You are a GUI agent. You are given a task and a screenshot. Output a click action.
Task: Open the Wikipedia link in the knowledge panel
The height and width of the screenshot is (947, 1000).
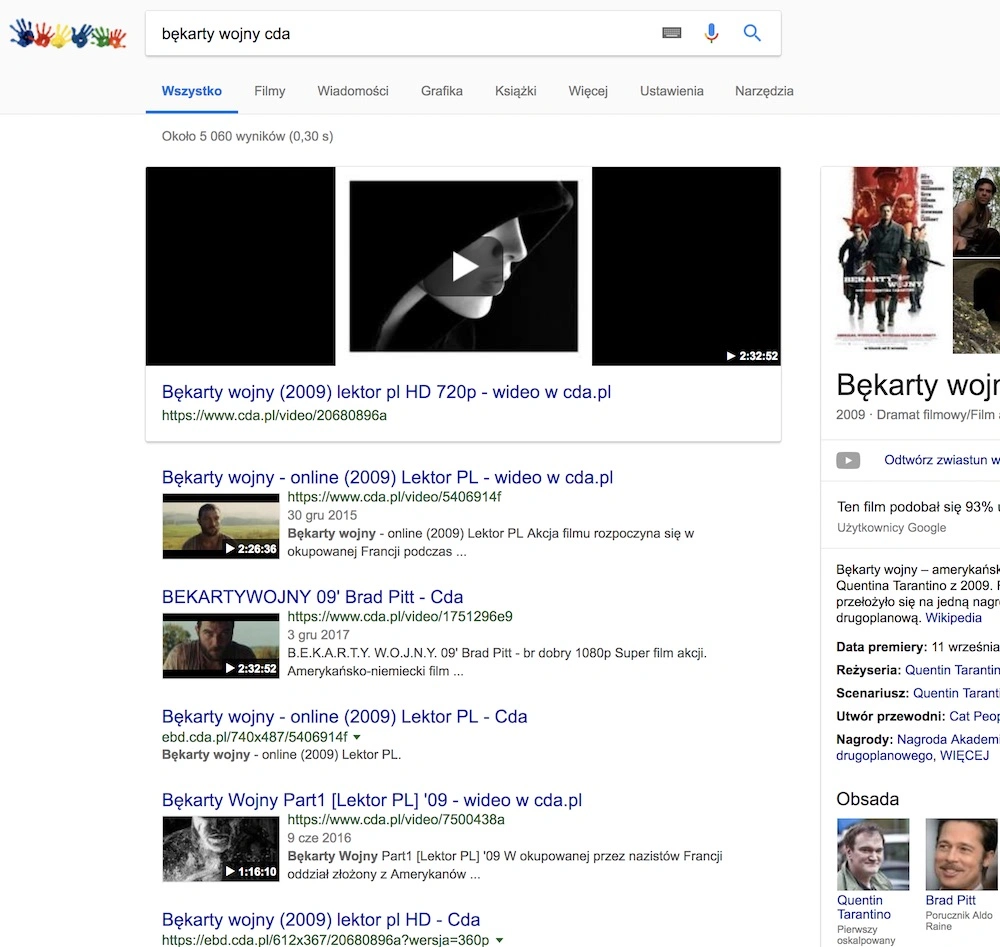coord(953,617)
